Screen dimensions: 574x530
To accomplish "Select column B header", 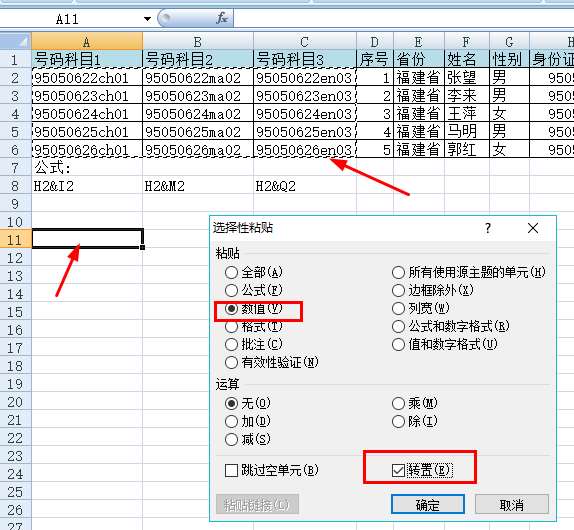I will 198,41.
